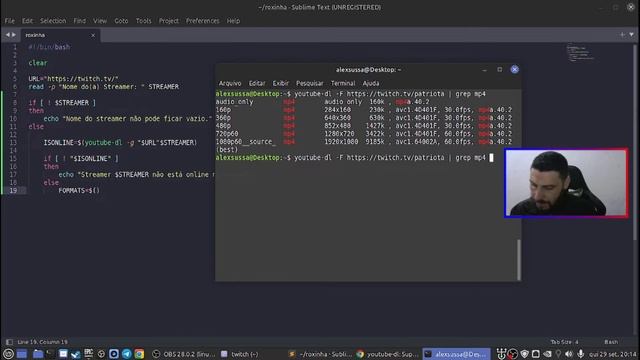
Task: Add a new tab with plus icon
Action: [x=622, y=35]
